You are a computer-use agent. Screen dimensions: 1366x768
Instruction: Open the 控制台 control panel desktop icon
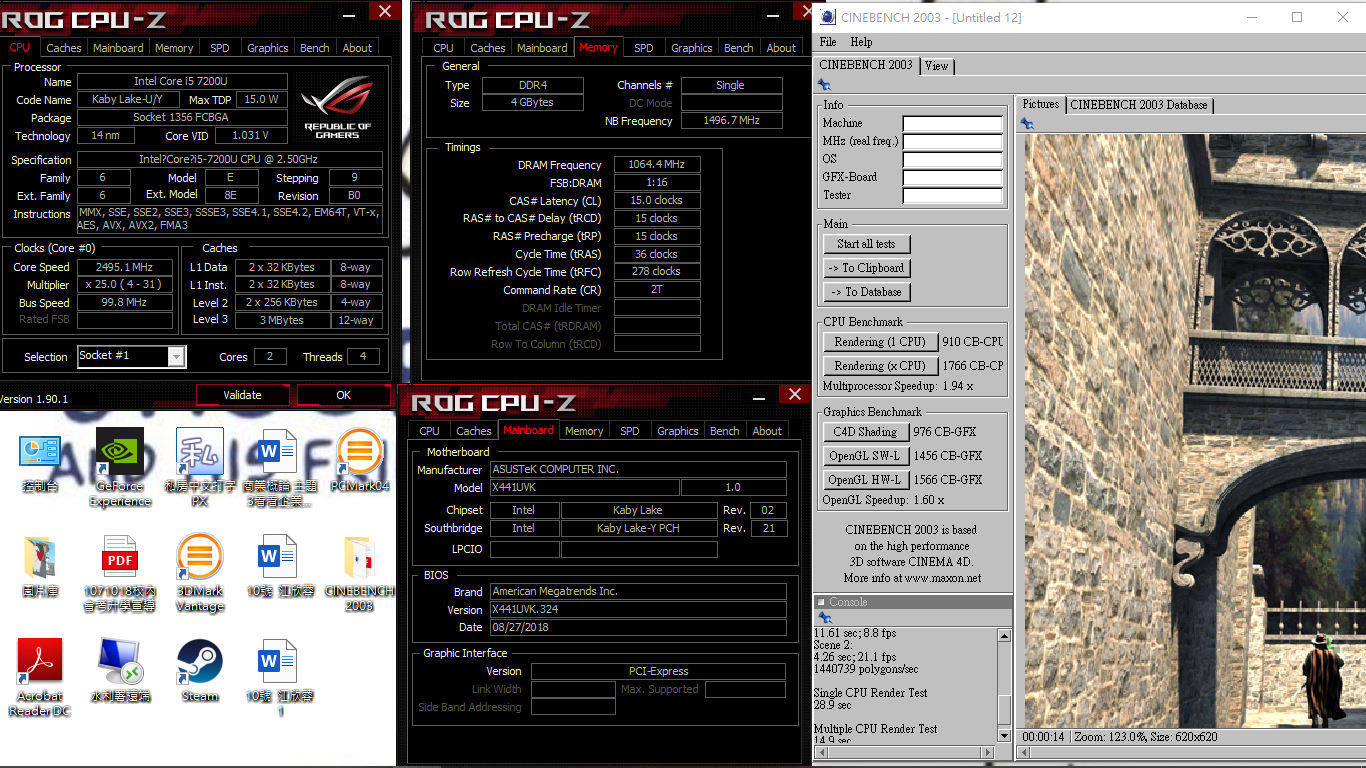tap(40, 463)
